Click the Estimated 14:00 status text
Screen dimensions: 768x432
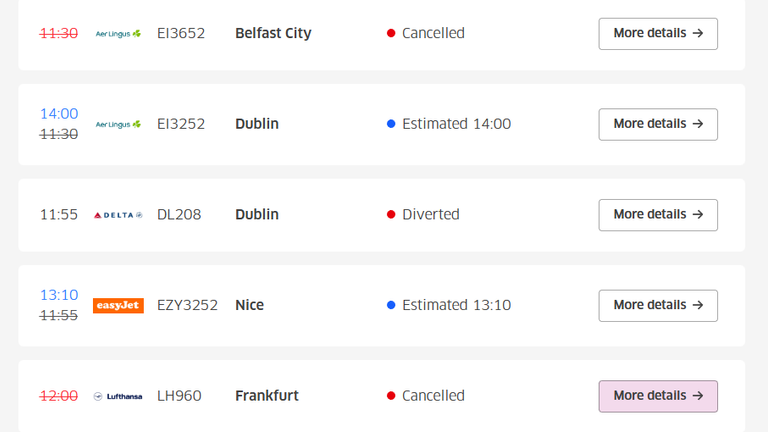(x=456, y=124)
